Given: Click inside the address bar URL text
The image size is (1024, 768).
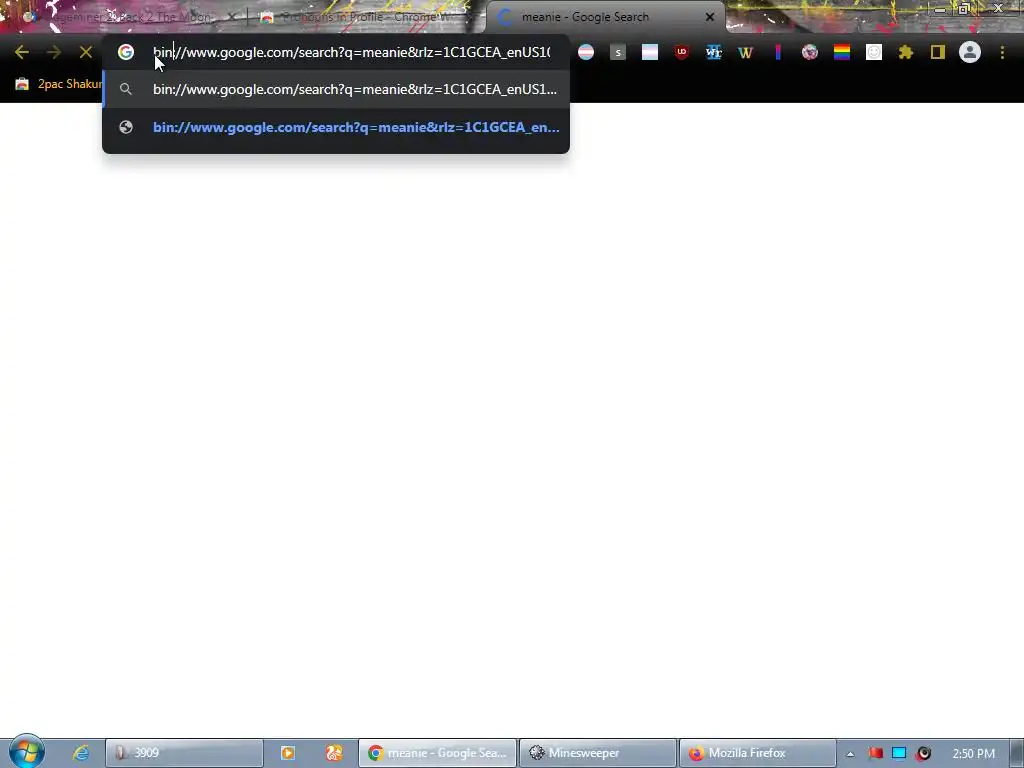Looking at the screenshot, I should point(351,52).
